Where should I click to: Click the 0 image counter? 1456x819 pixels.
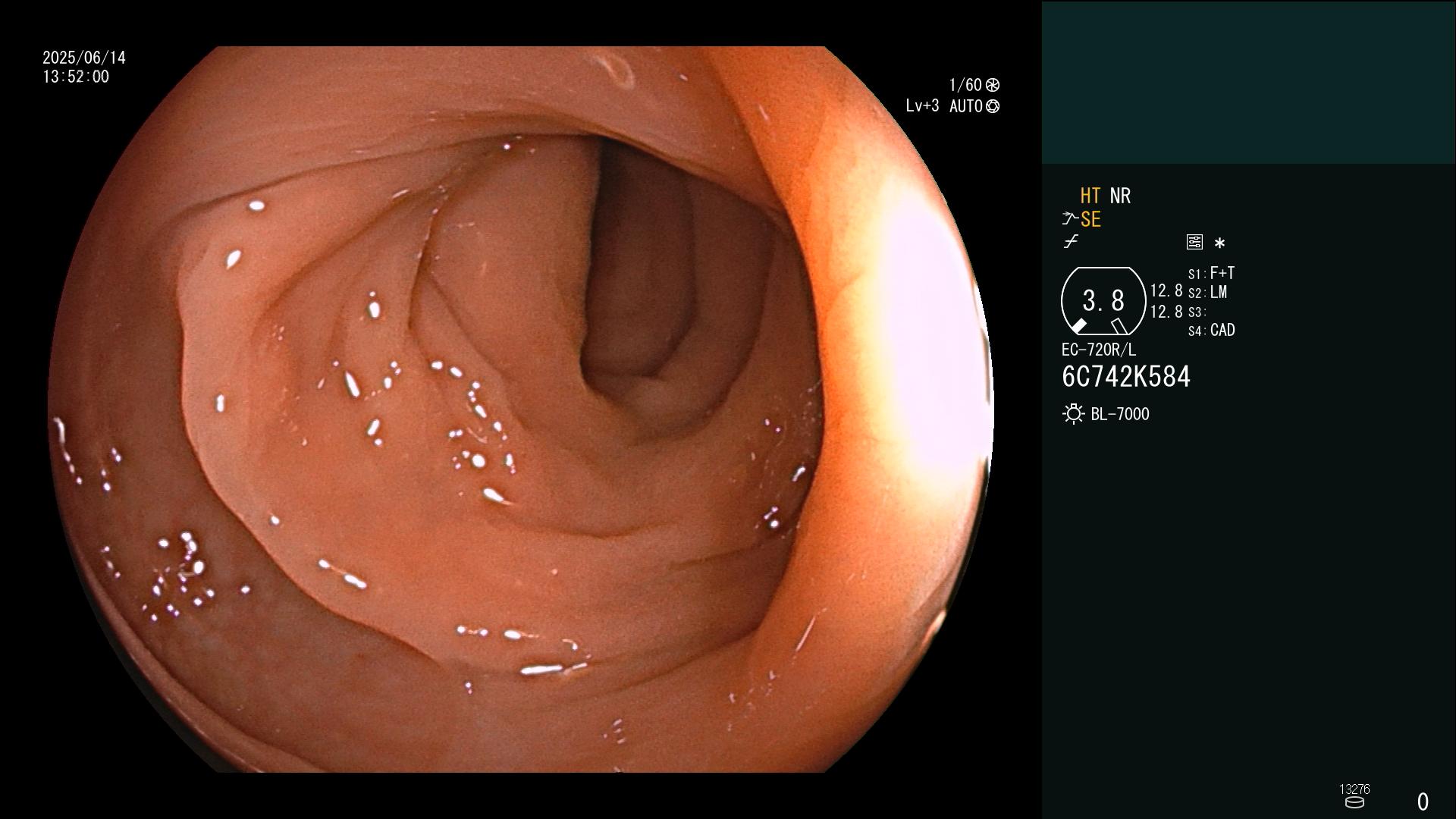click(1423, 802)
